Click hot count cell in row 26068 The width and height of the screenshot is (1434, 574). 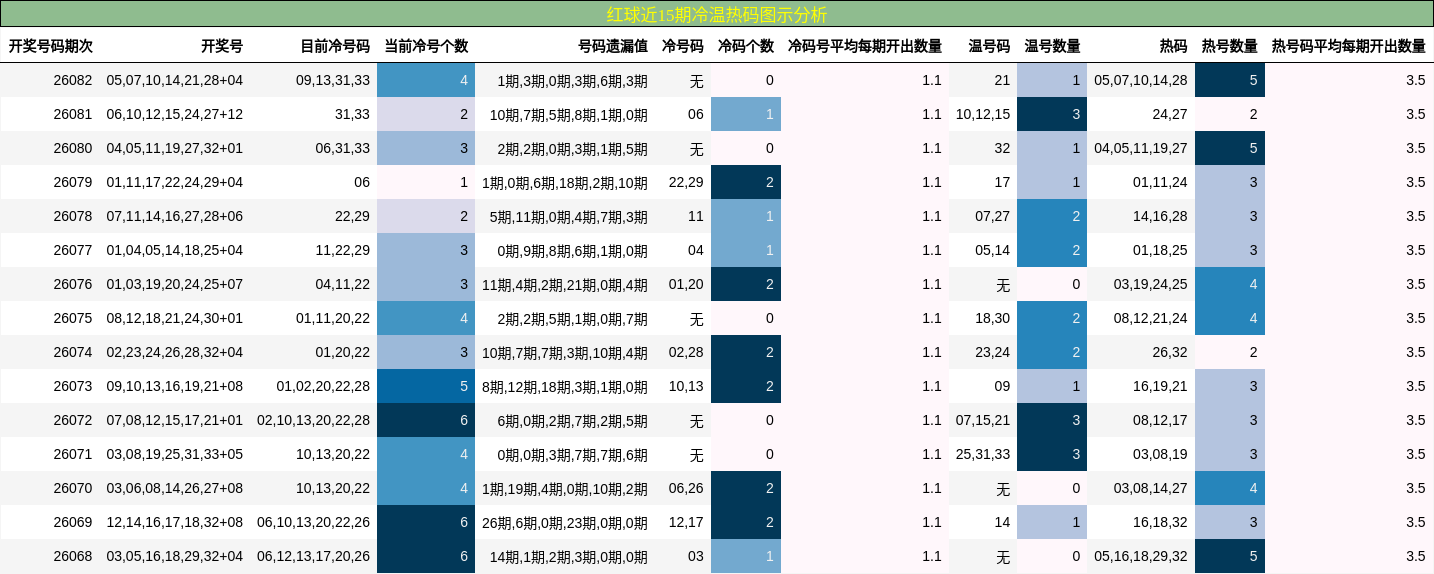click(x=1230, y=556)
